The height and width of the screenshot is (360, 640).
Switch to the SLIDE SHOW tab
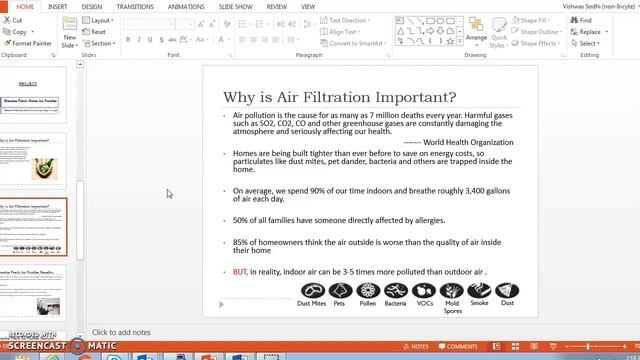[x=236, y=7]
